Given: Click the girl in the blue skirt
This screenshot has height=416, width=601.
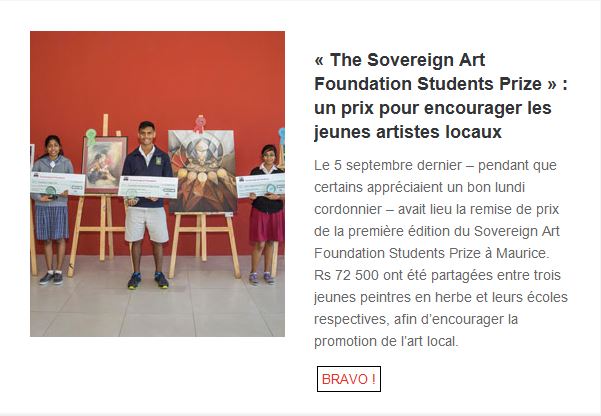Looking at the screenshot, I should (53, 209).
